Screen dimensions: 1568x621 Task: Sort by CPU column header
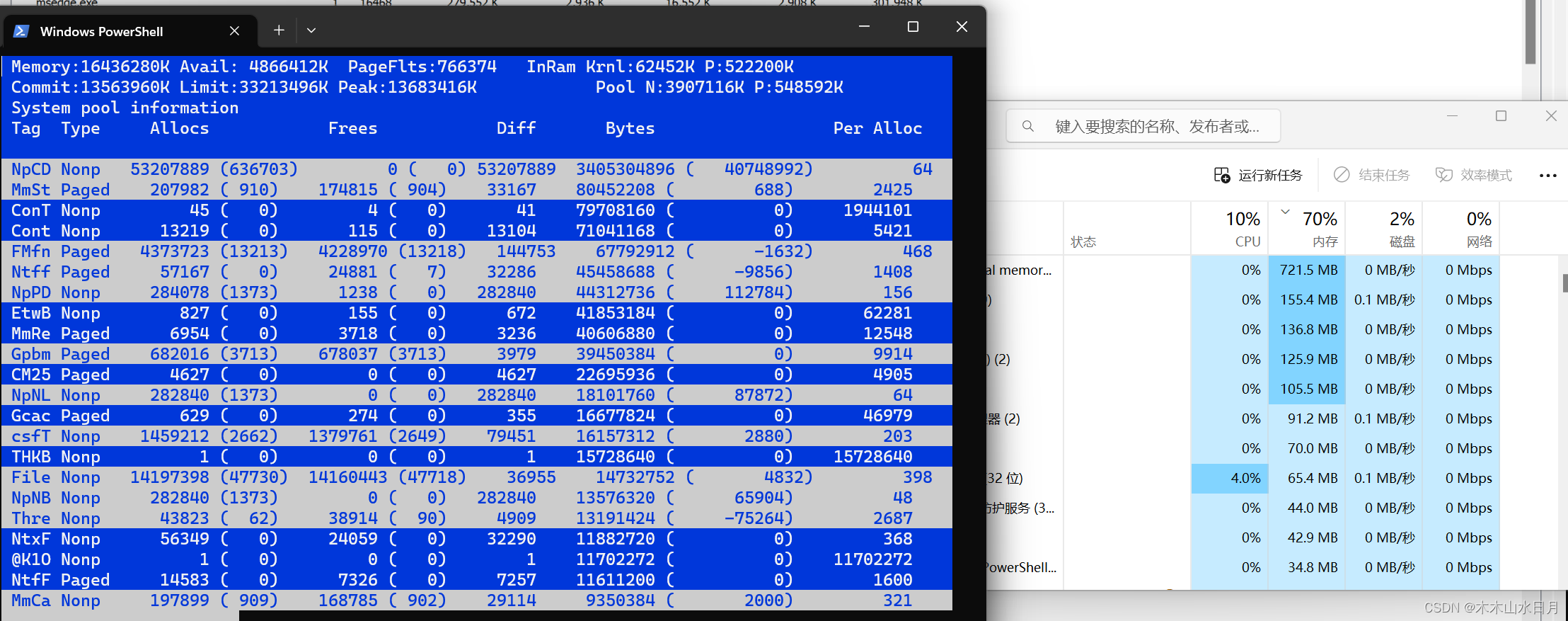(1229, 229)
